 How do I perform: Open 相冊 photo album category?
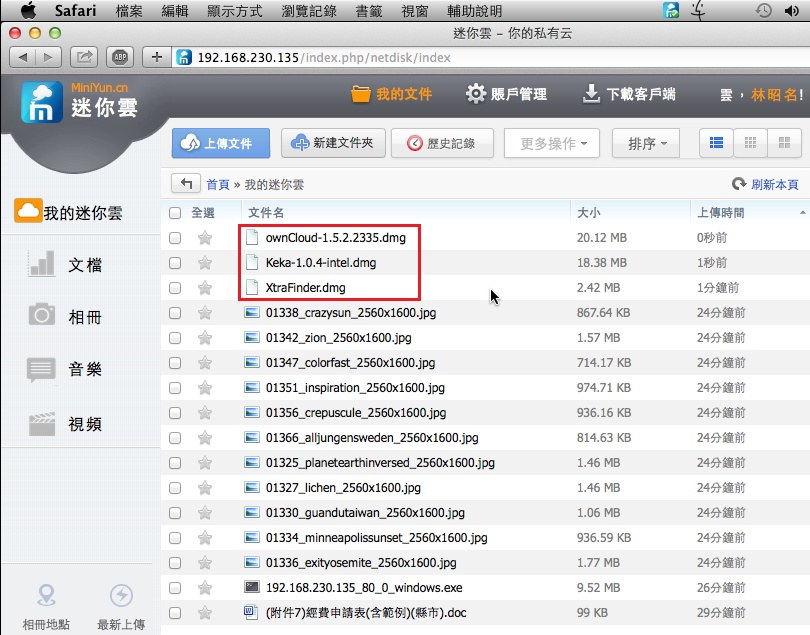[66, 316]
